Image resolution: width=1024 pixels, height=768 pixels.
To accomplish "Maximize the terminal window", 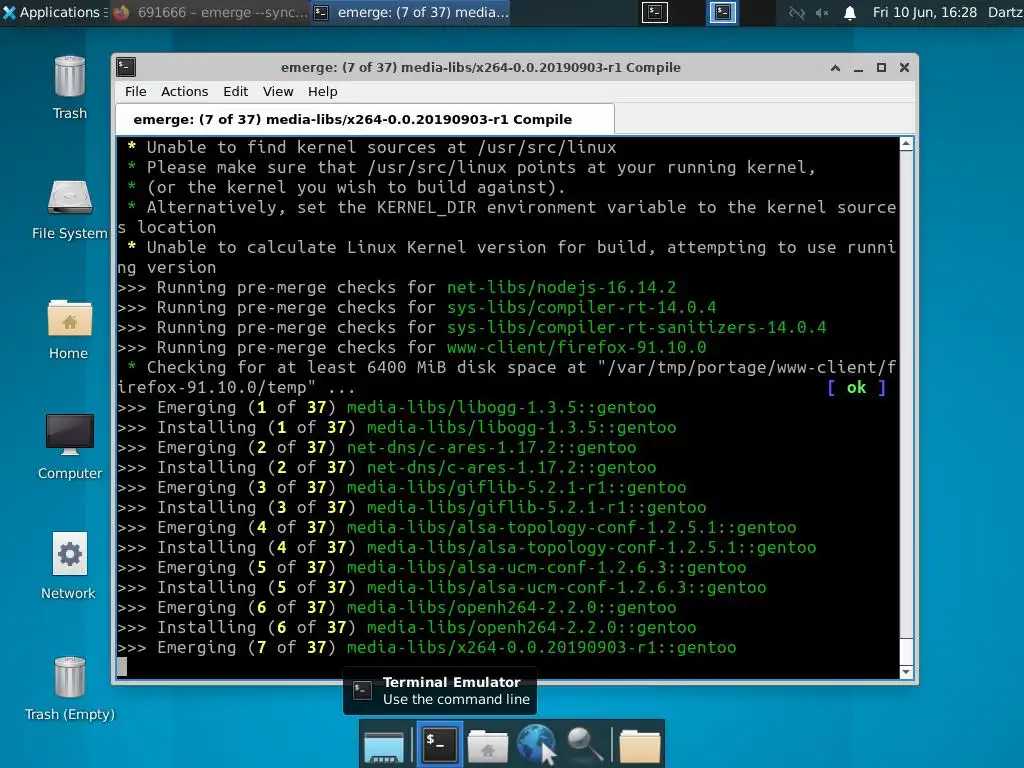I will coord(881,68).
